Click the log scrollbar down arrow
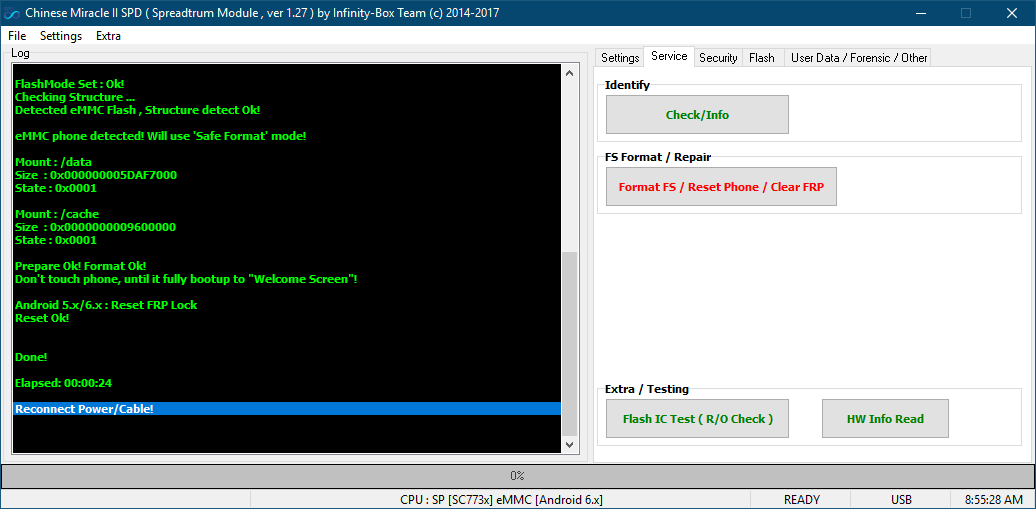The image size is (1036, 509). pyautogui.click(x=570, y=446)
